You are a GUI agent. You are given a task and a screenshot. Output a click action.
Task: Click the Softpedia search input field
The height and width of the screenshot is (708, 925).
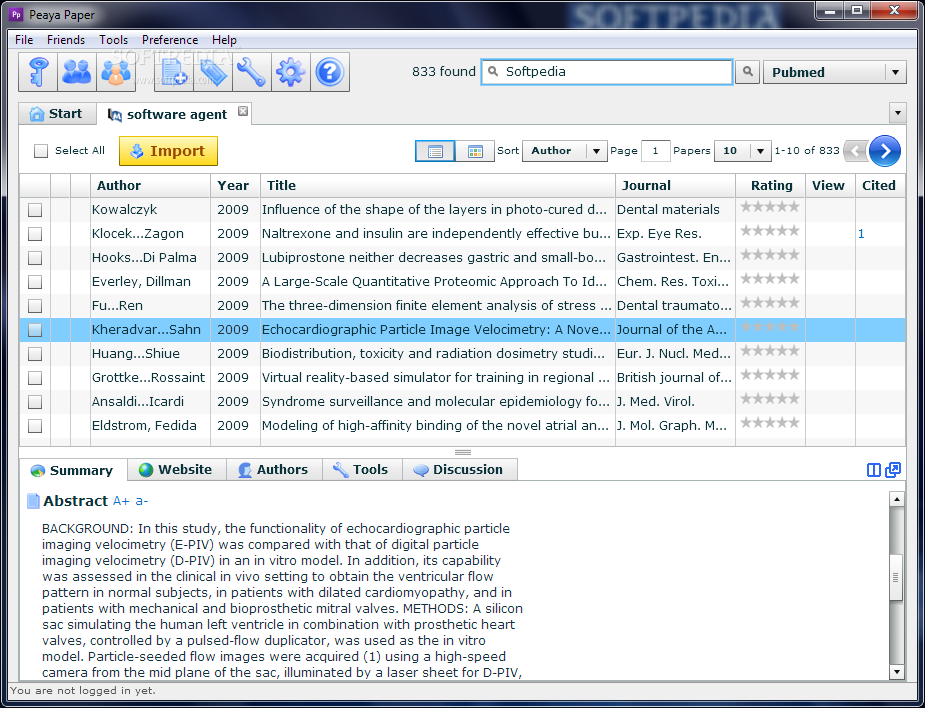coord(607,72)
